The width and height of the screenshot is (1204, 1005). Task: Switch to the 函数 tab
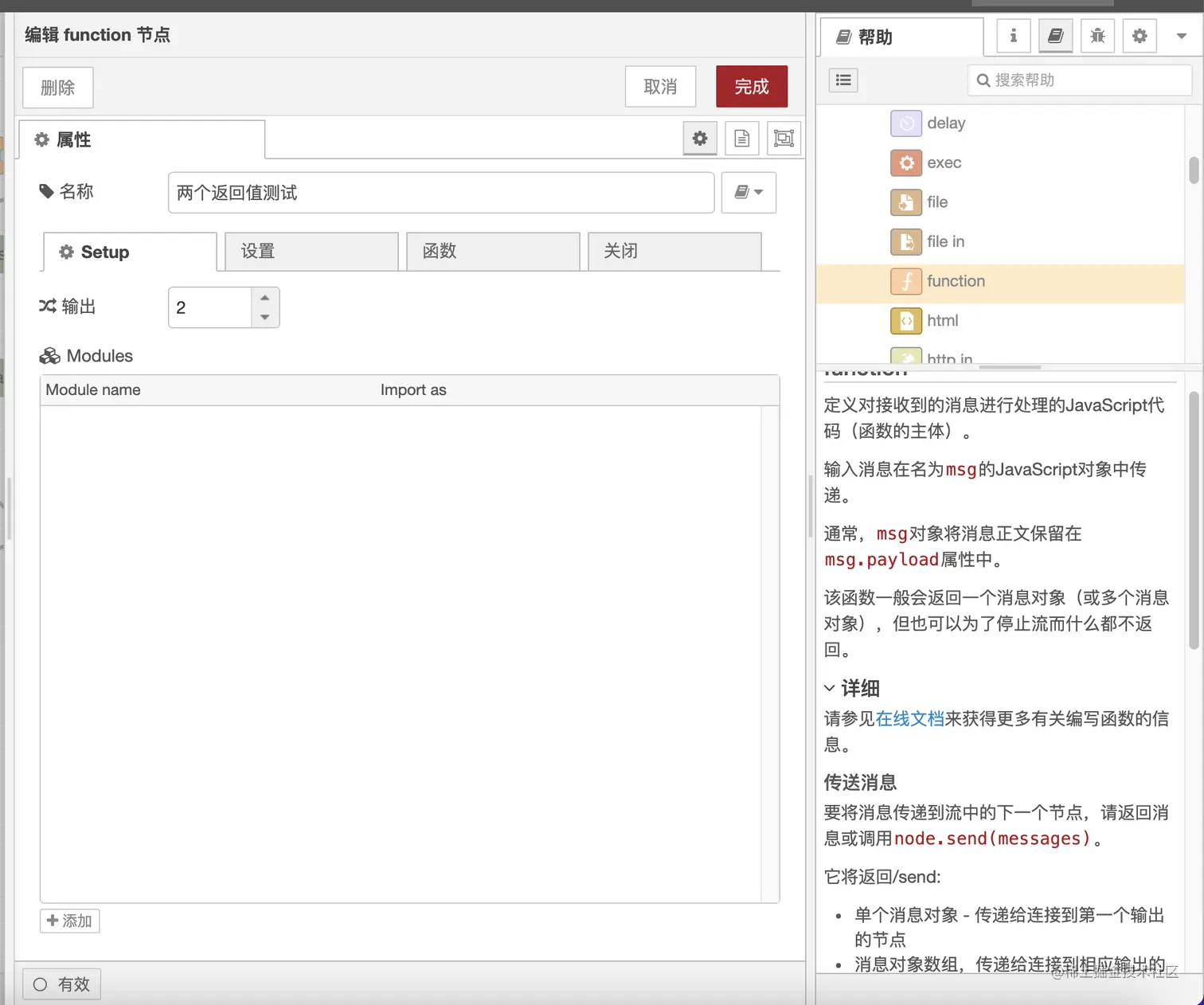pyautogui.click(x=493, y=252)
